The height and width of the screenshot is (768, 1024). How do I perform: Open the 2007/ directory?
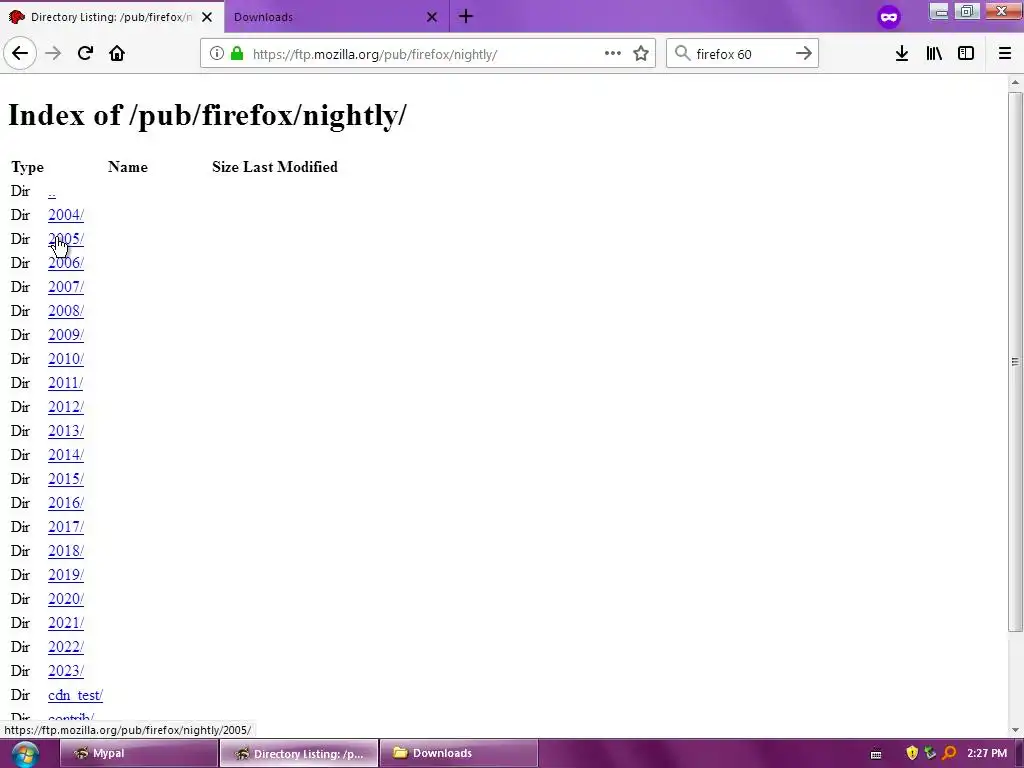click(x=65, y=287)
